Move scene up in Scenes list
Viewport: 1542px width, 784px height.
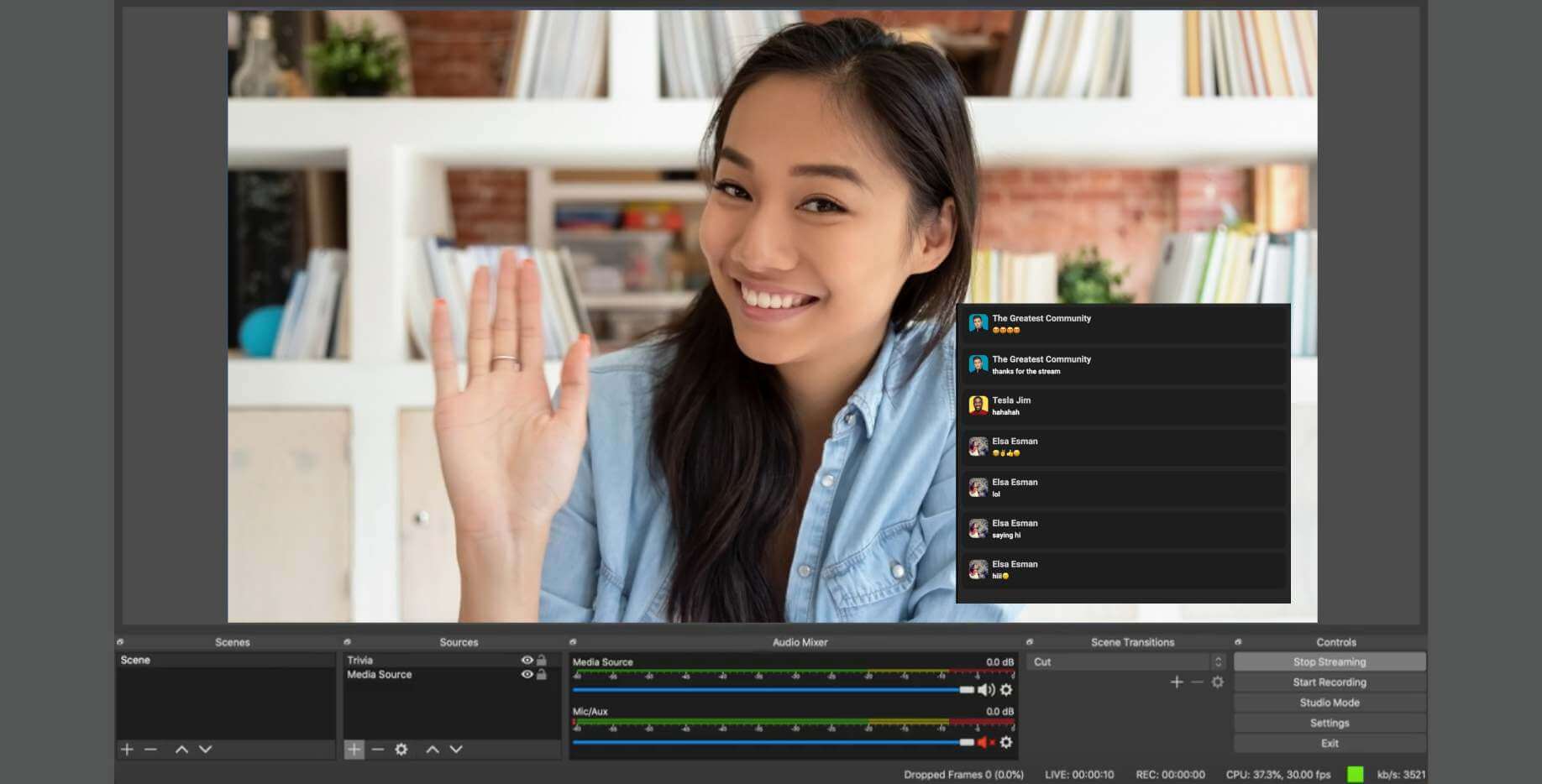pos(181,749)
